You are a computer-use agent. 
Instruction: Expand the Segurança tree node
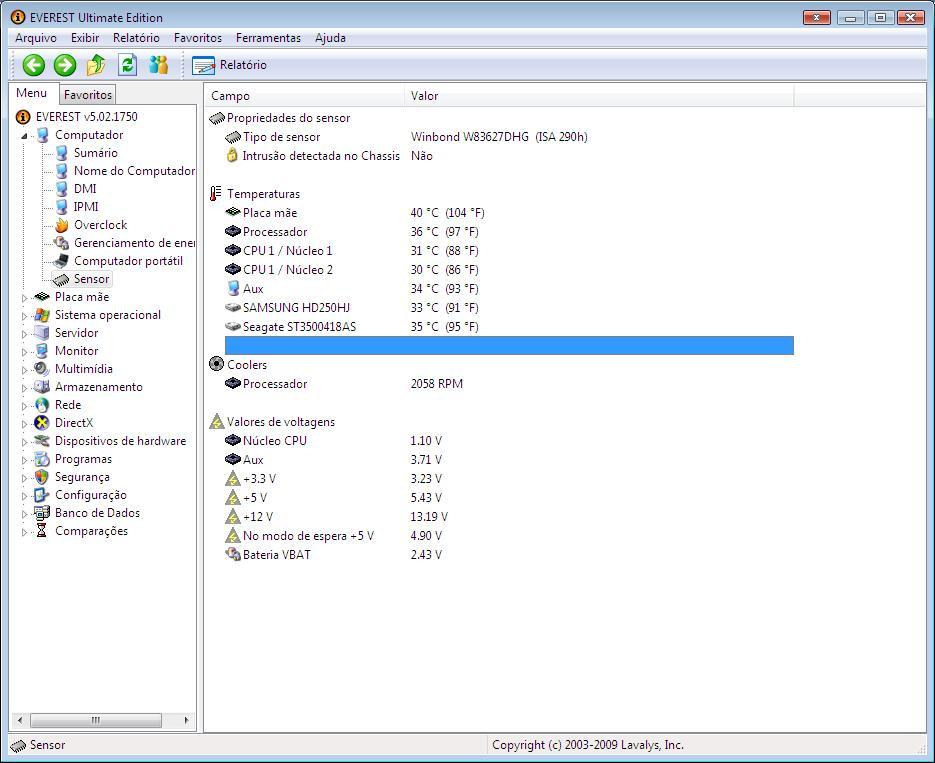pos(24,477)
